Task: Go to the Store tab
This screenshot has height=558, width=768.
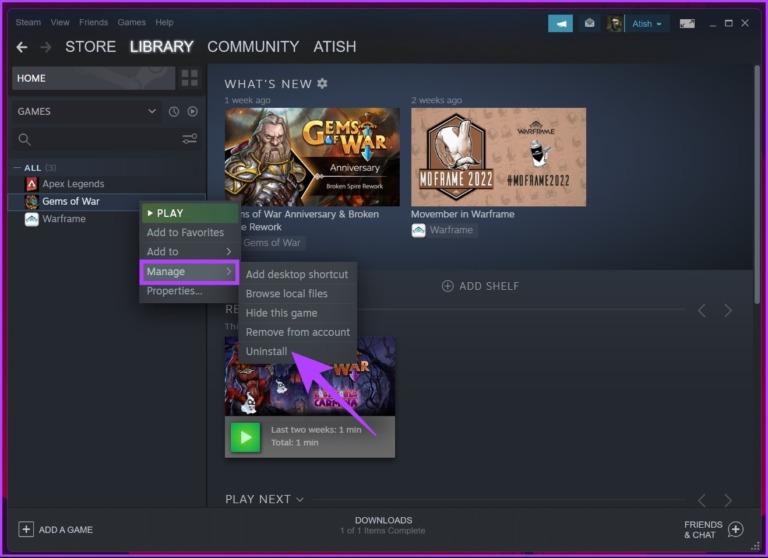Action: [91, 47]
